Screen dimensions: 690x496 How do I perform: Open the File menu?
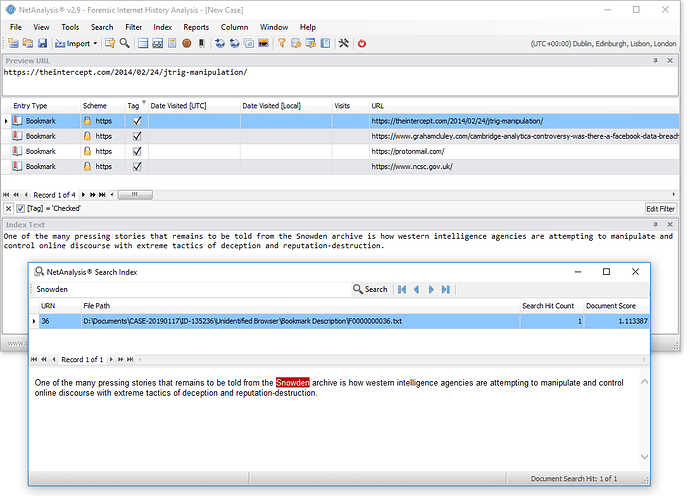[x=16, y=27]
